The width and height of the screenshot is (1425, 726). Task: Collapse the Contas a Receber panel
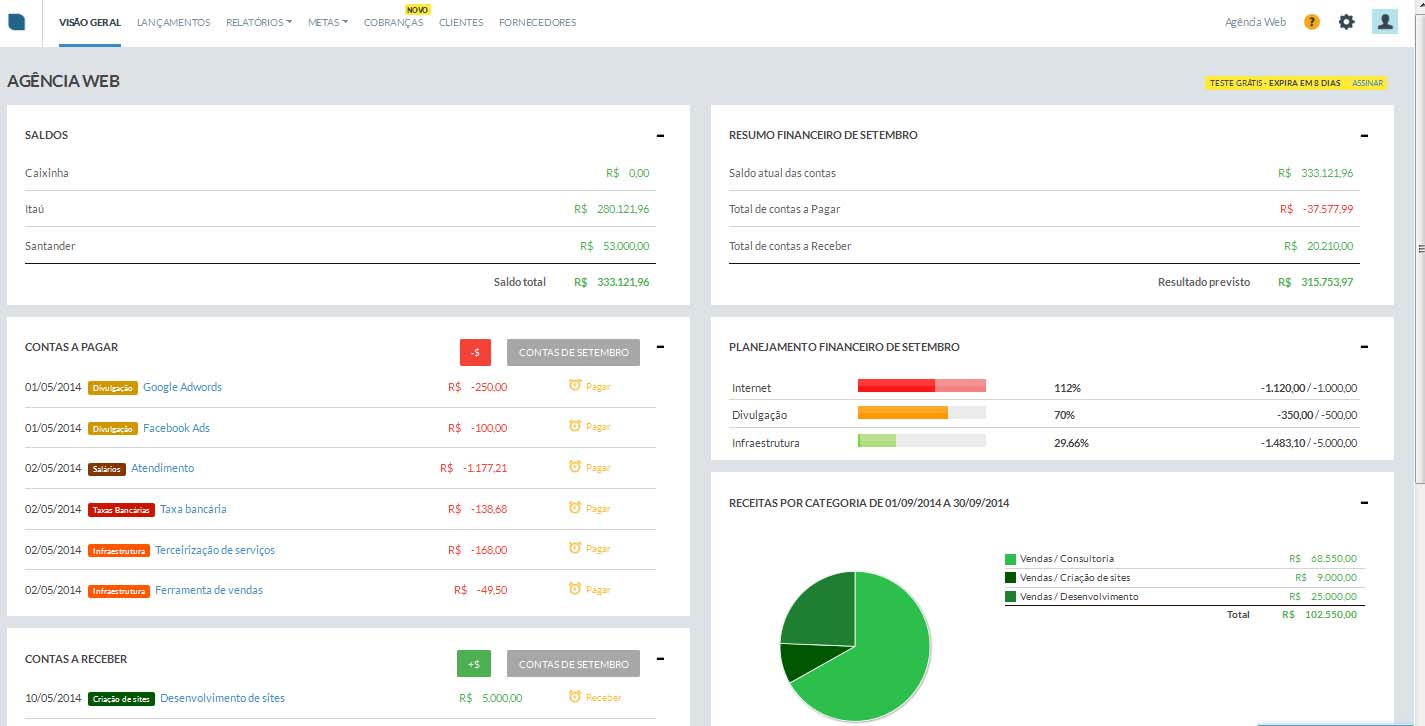tap(660, 659)
